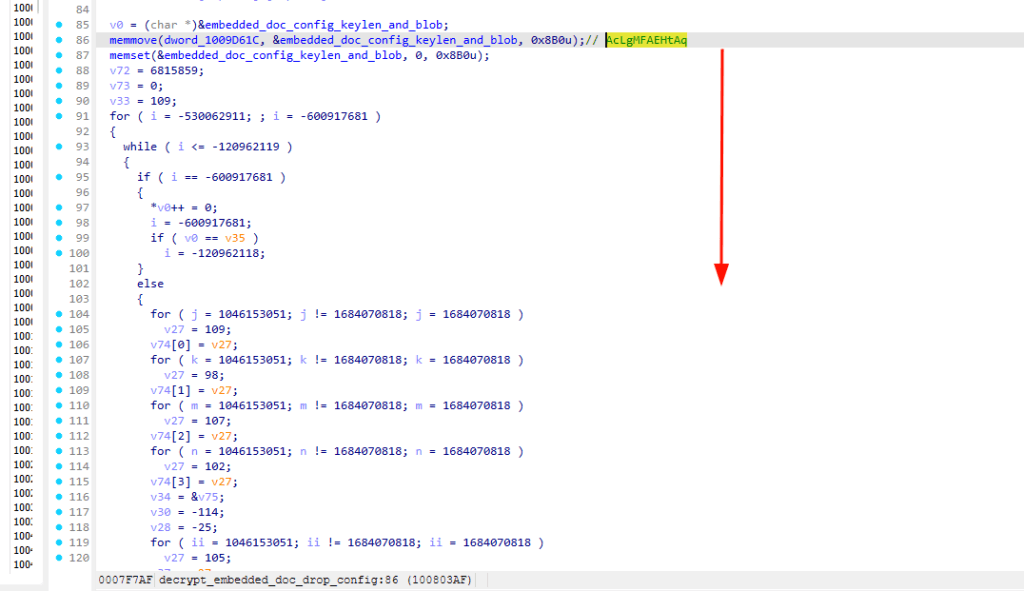1024x591 pixels.
Task: Click v74[3] assignment on line 115
Action: click(x=170, y=482)
